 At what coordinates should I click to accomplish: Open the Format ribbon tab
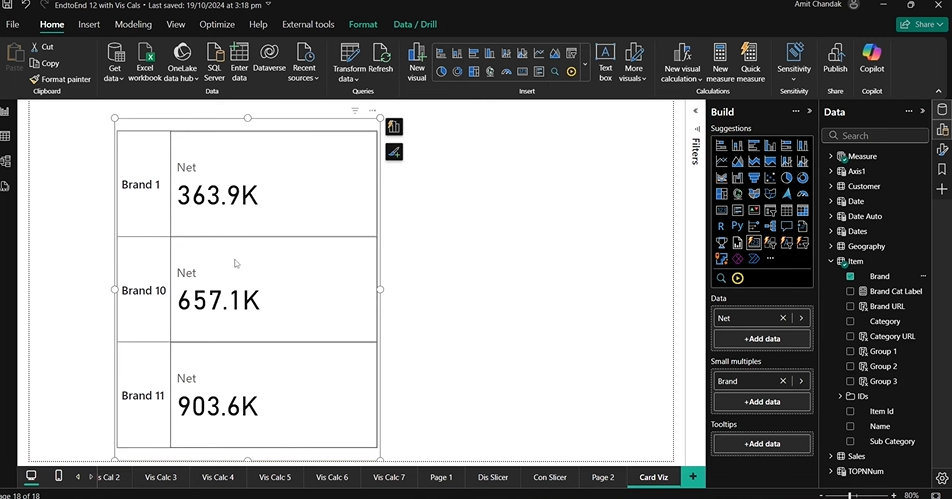click(363, 24)
